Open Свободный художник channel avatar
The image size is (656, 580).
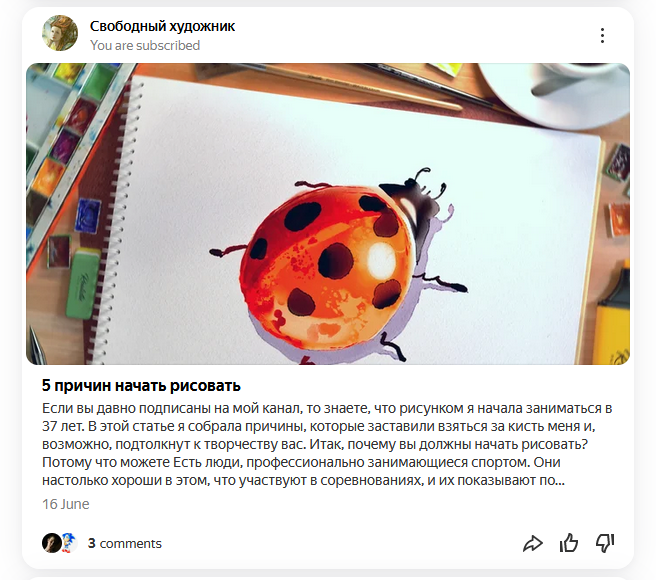60,33
